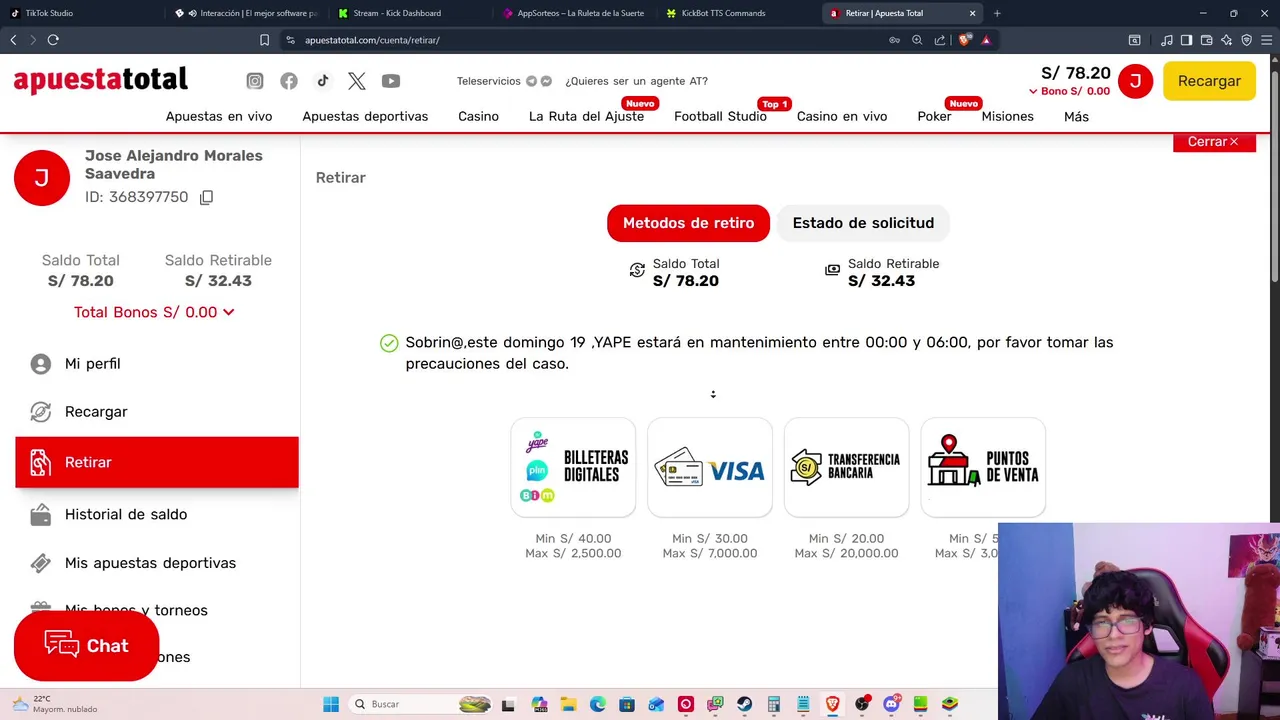1280x720 pixels.
Task: Expand the header Bono S/ 0.00 dropdown
Action: (x=1070, y=91)
